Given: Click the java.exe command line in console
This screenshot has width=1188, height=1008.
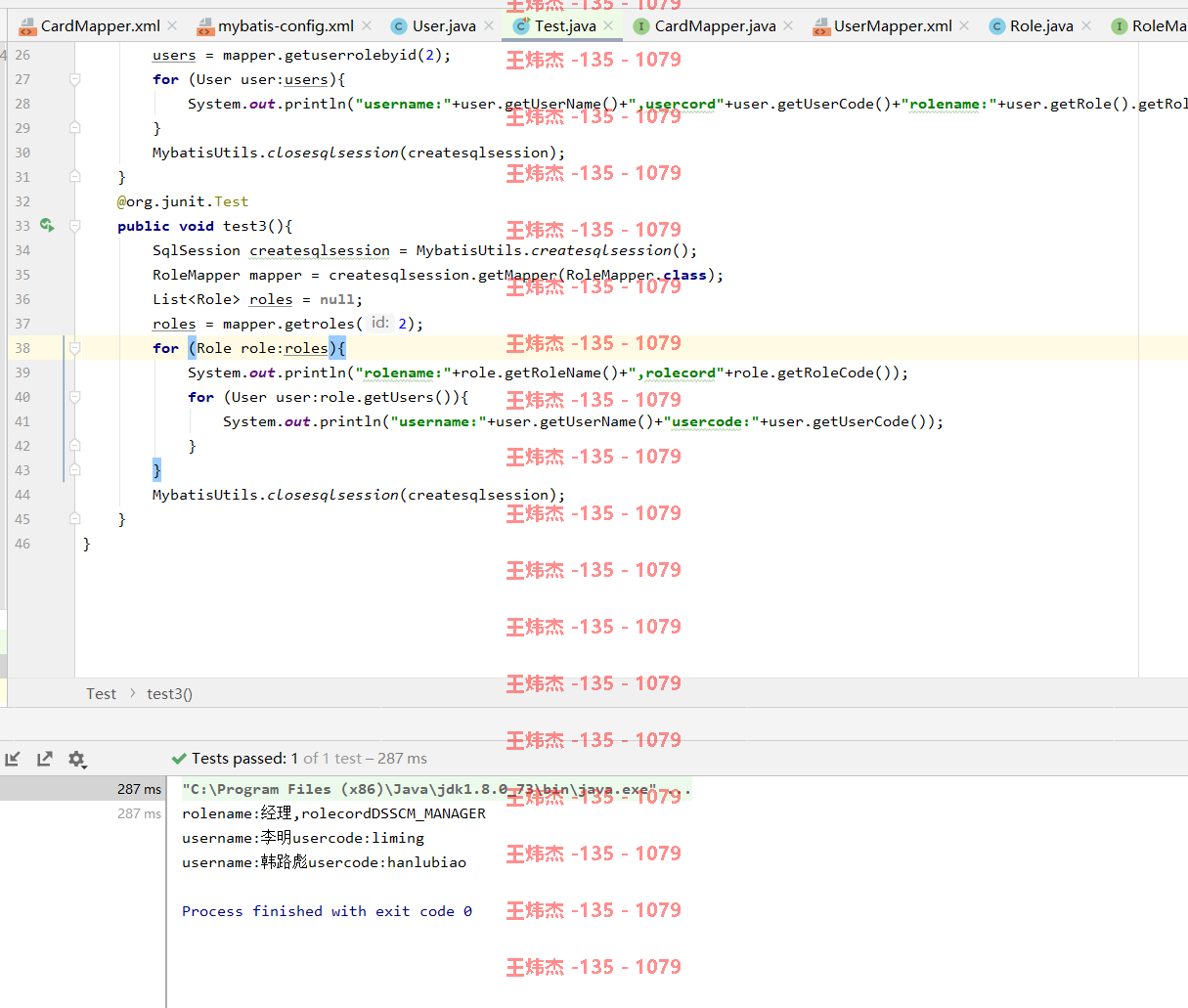Looking at the screenshot, I should [x=436, y=789].
